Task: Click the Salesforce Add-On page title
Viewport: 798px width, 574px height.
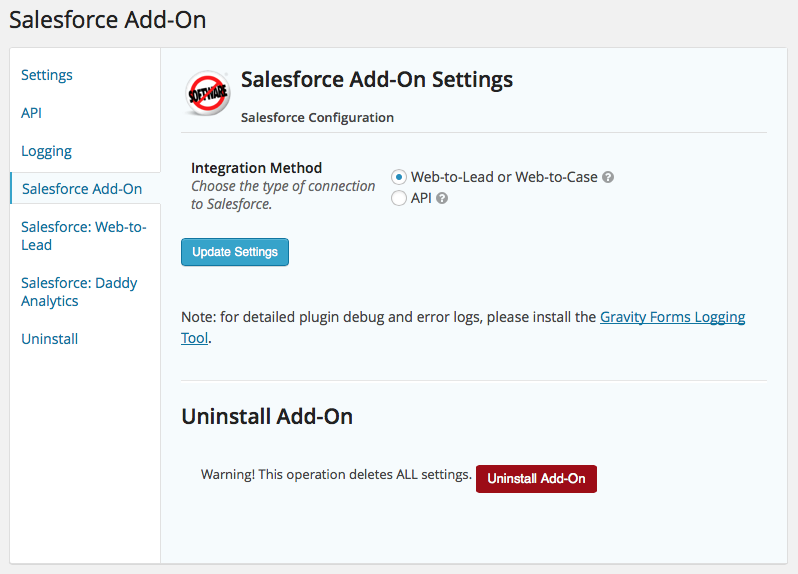Action: click(x=108, y=20)
